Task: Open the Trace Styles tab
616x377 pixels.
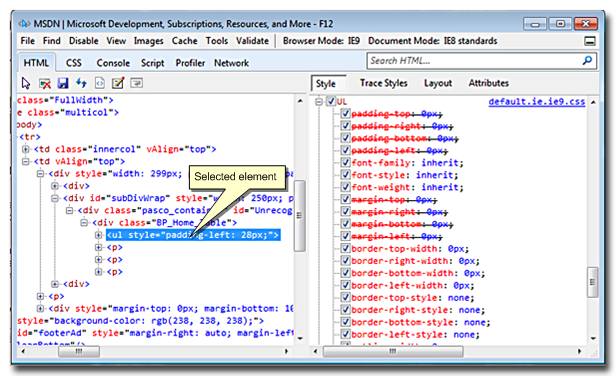Action: pos(383,83)
